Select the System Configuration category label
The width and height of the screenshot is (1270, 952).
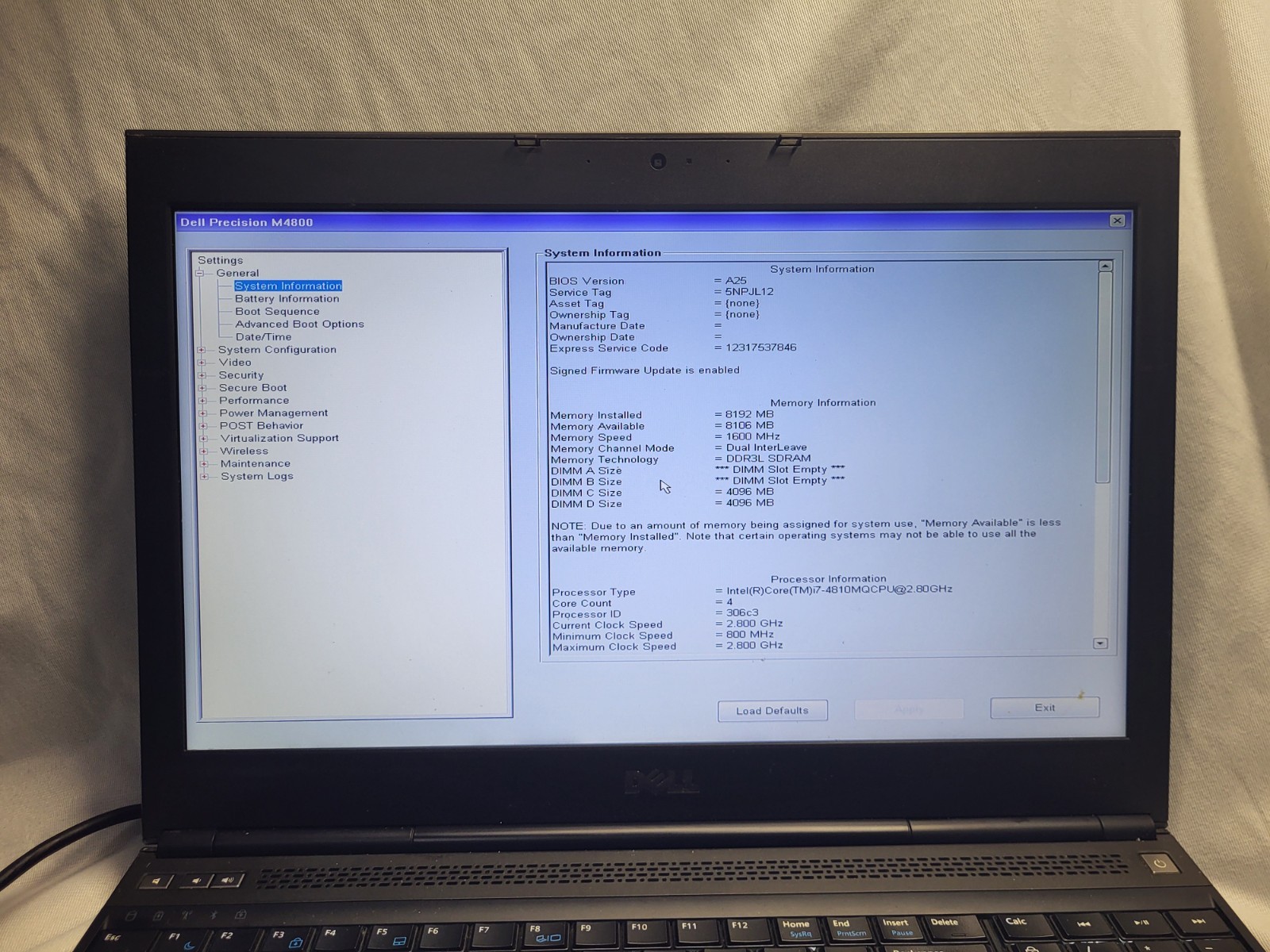tap(277, 349)
